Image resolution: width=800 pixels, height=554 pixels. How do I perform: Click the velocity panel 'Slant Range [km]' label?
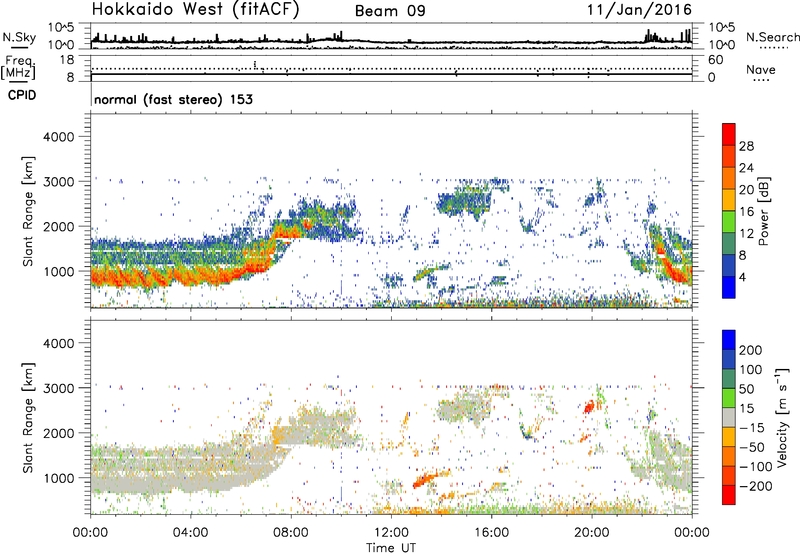(28, 418)
